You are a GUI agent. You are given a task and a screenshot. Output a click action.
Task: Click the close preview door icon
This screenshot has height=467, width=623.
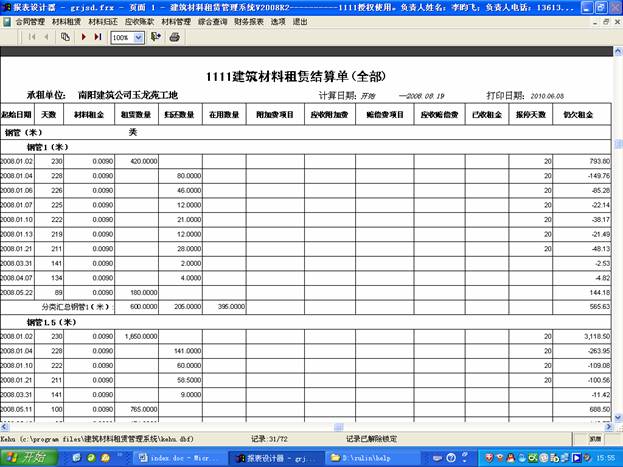click(x=155, y=37)
